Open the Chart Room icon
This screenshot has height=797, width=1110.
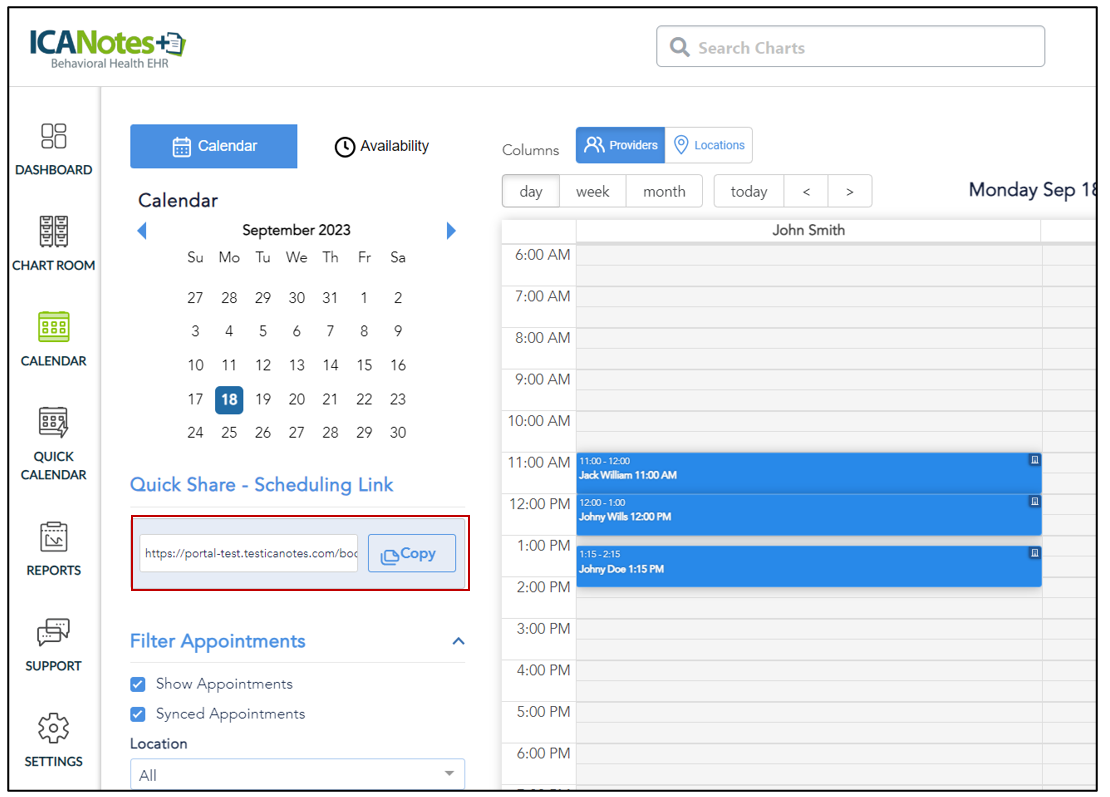[x=53, y=232]
